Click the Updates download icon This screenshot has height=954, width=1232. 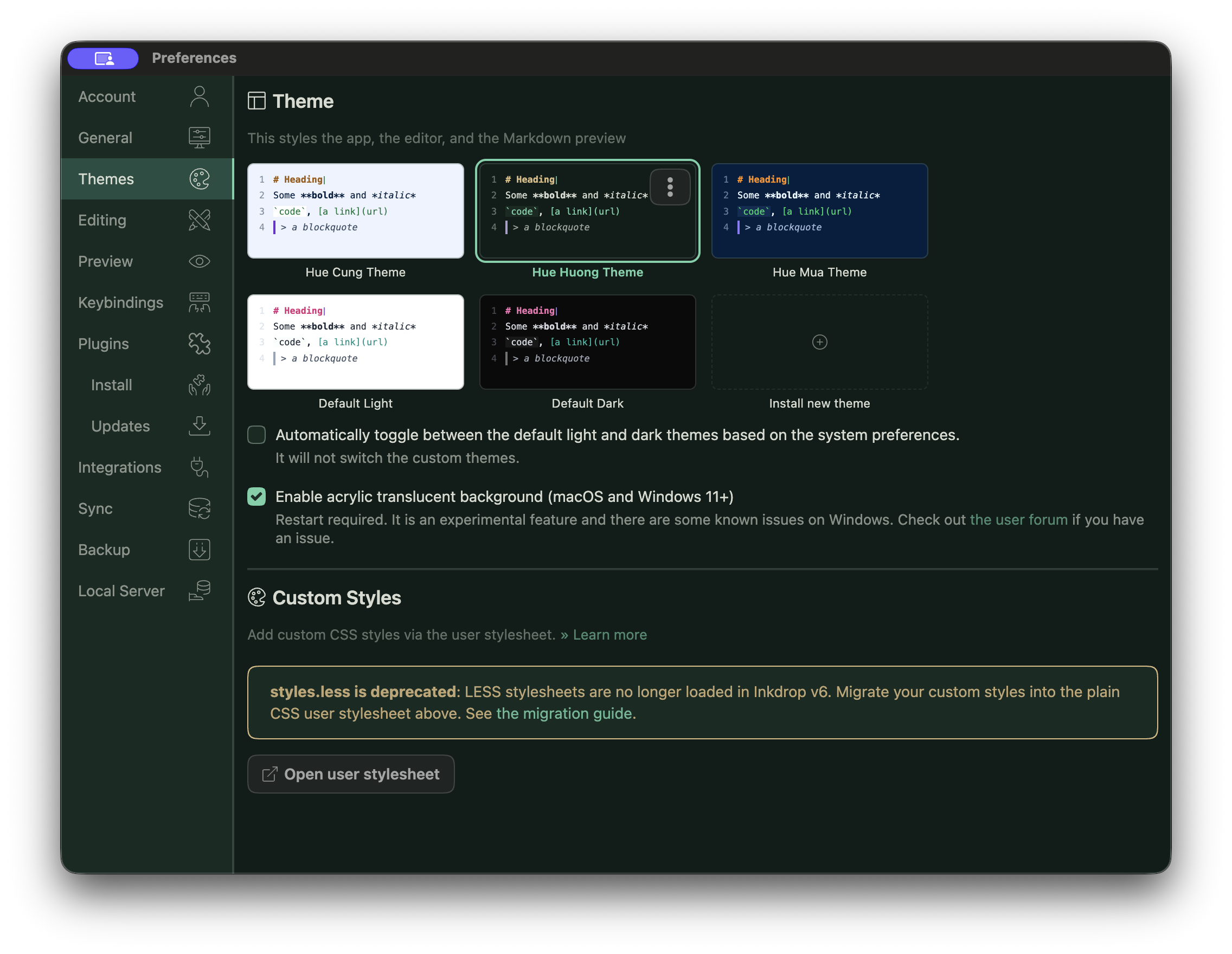(x=199, y=426)
